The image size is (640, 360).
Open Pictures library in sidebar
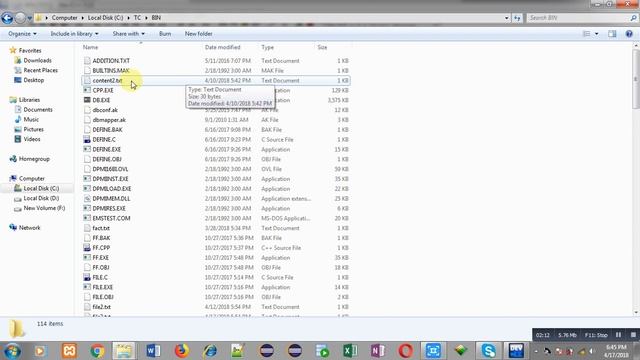33,129
